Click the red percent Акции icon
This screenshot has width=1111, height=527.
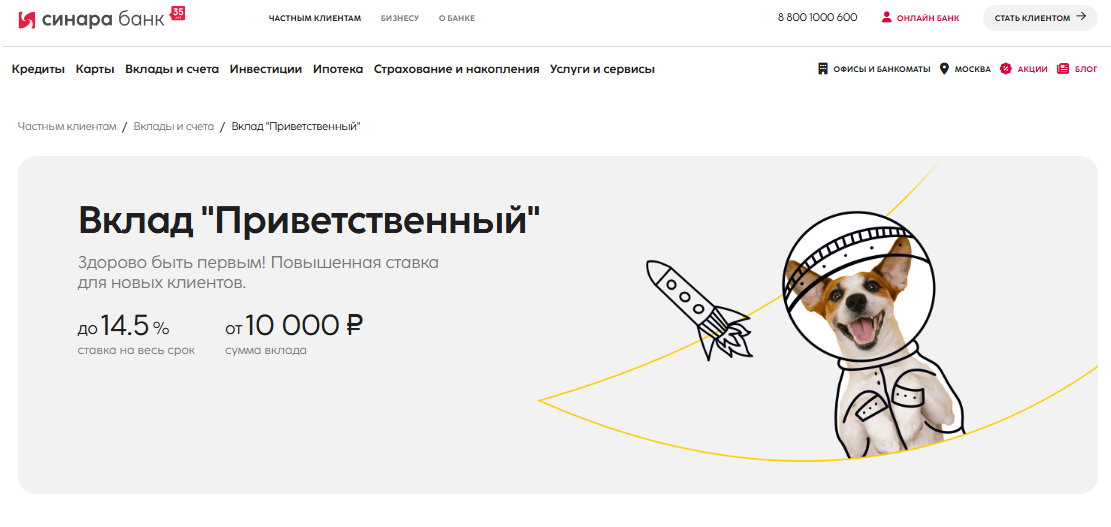coord(1005,69)
